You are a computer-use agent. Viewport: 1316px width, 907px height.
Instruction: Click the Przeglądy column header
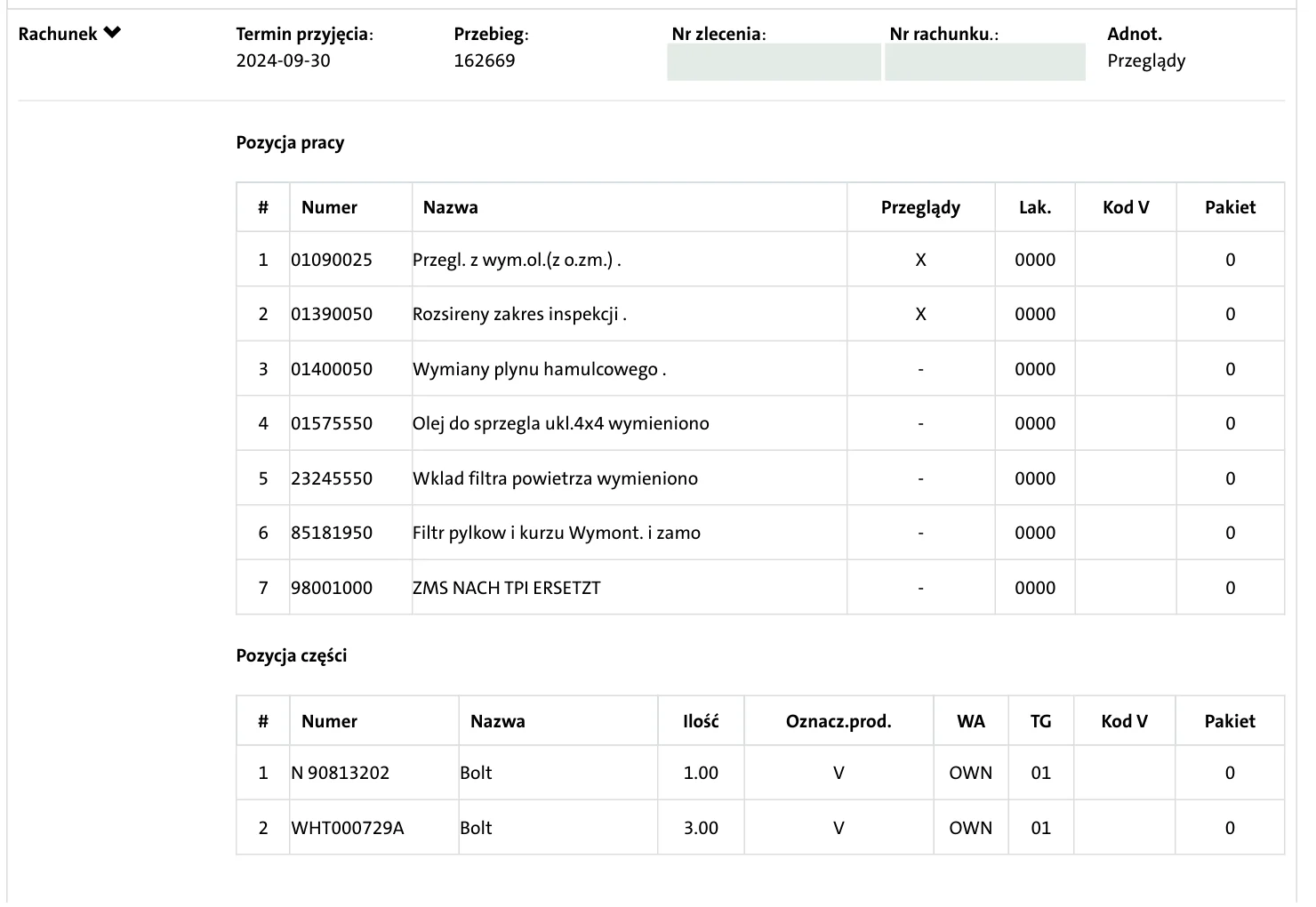pos(920,207)
